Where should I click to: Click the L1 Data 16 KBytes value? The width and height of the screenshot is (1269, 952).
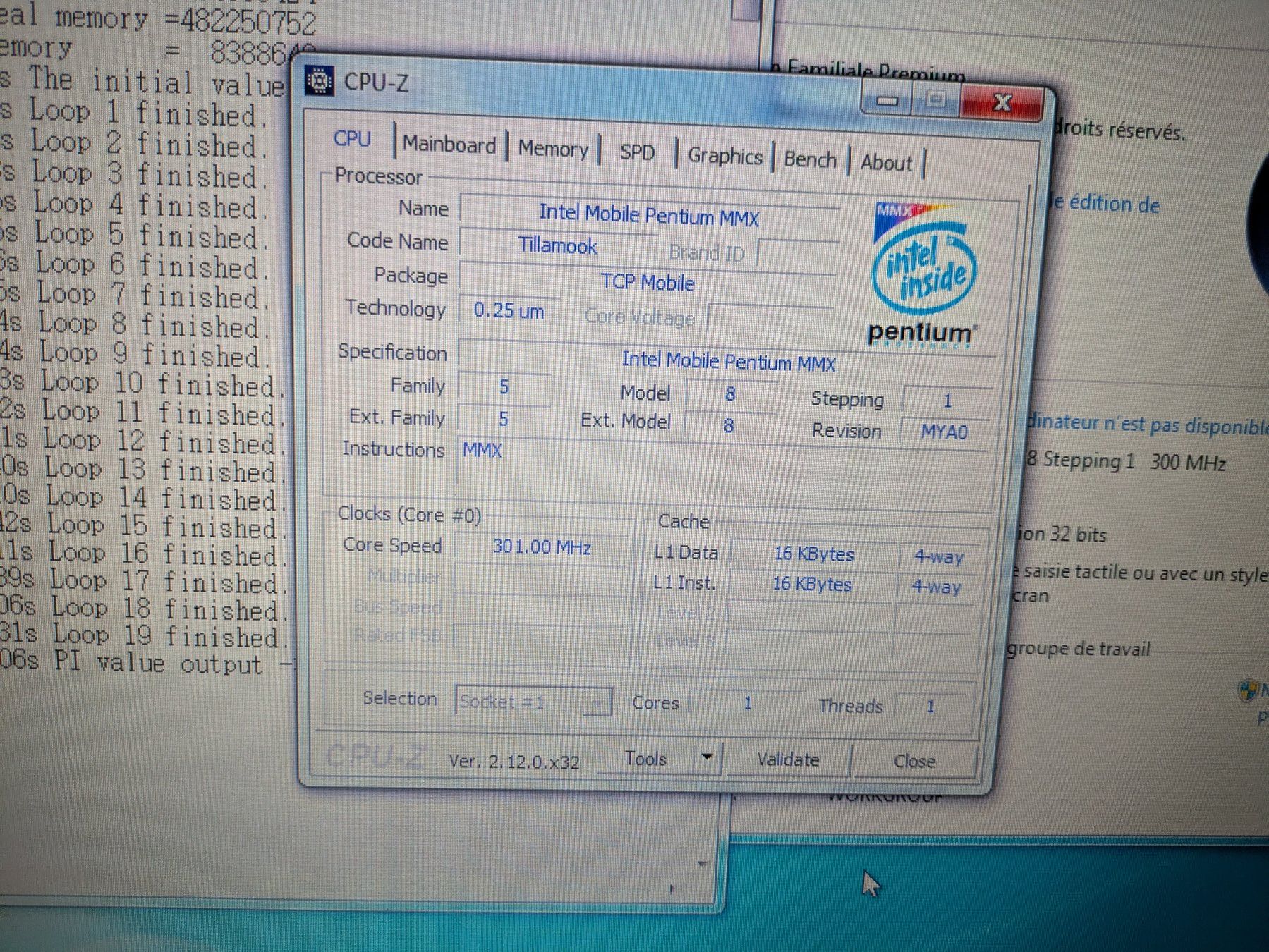click(813, 554)
